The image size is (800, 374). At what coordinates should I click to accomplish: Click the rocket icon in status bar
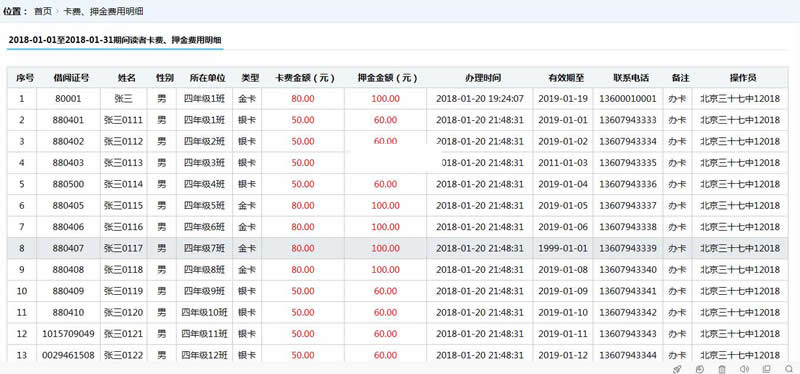[x=677, y=369]
